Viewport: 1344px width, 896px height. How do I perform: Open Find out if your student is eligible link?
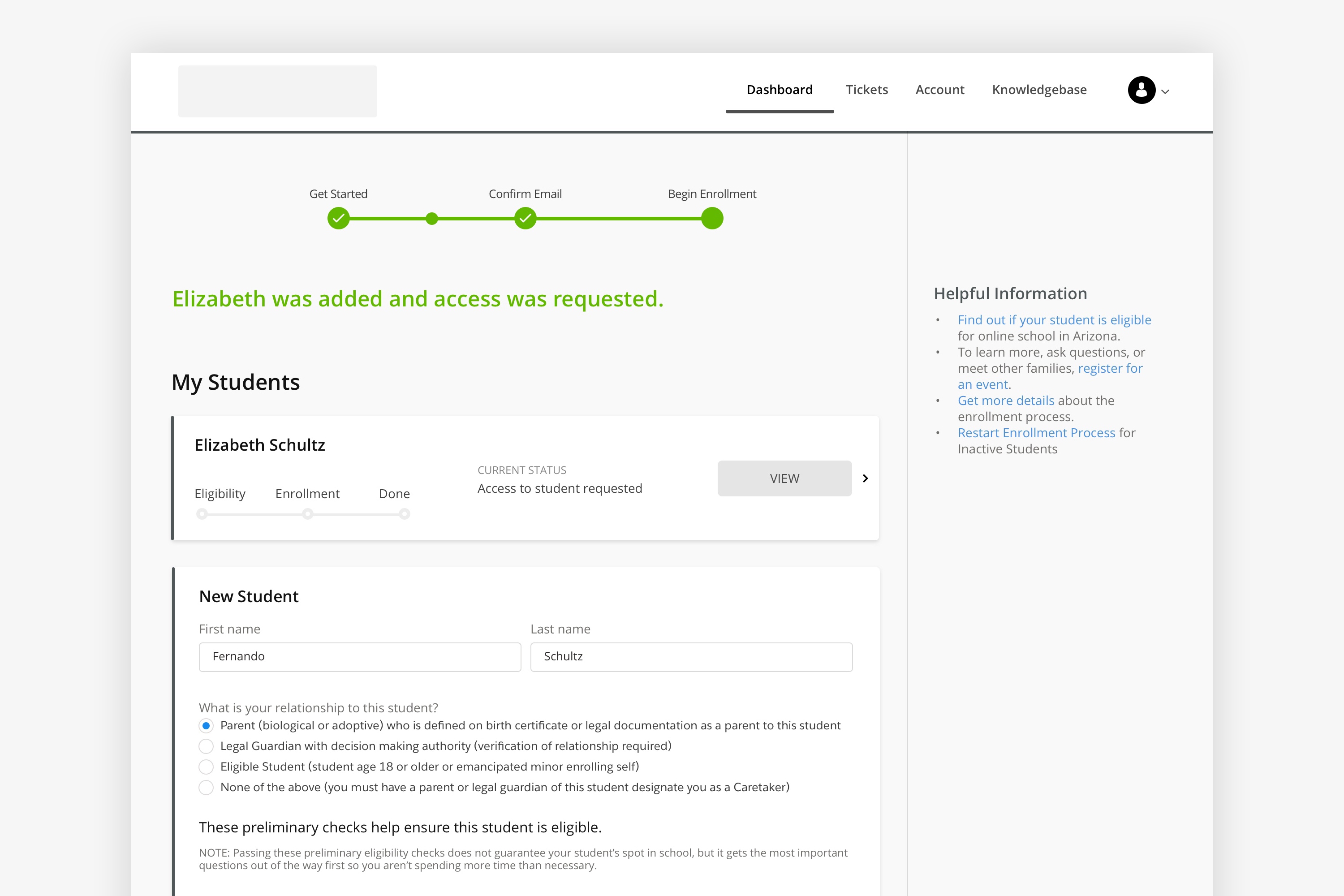(x=1054, y=320)
